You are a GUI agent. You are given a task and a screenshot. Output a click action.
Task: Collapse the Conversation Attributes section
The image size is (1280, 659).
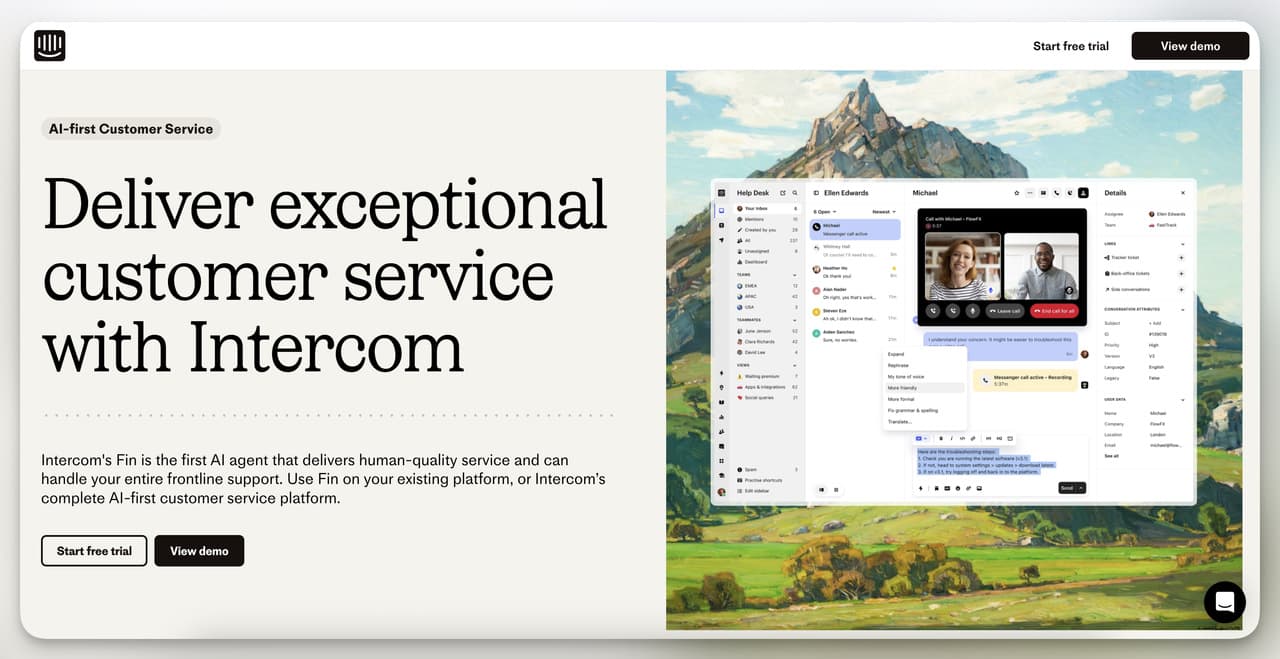click(x=1182, y=310)
